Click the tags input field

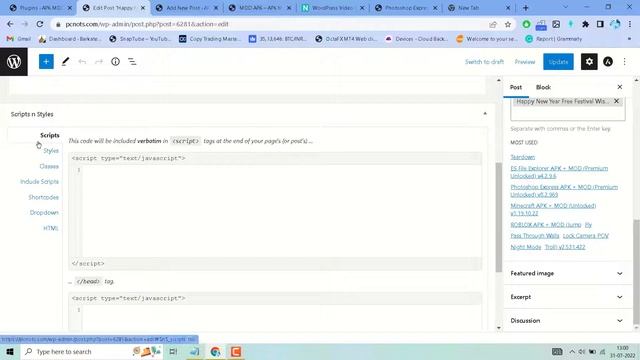(567, 113)
